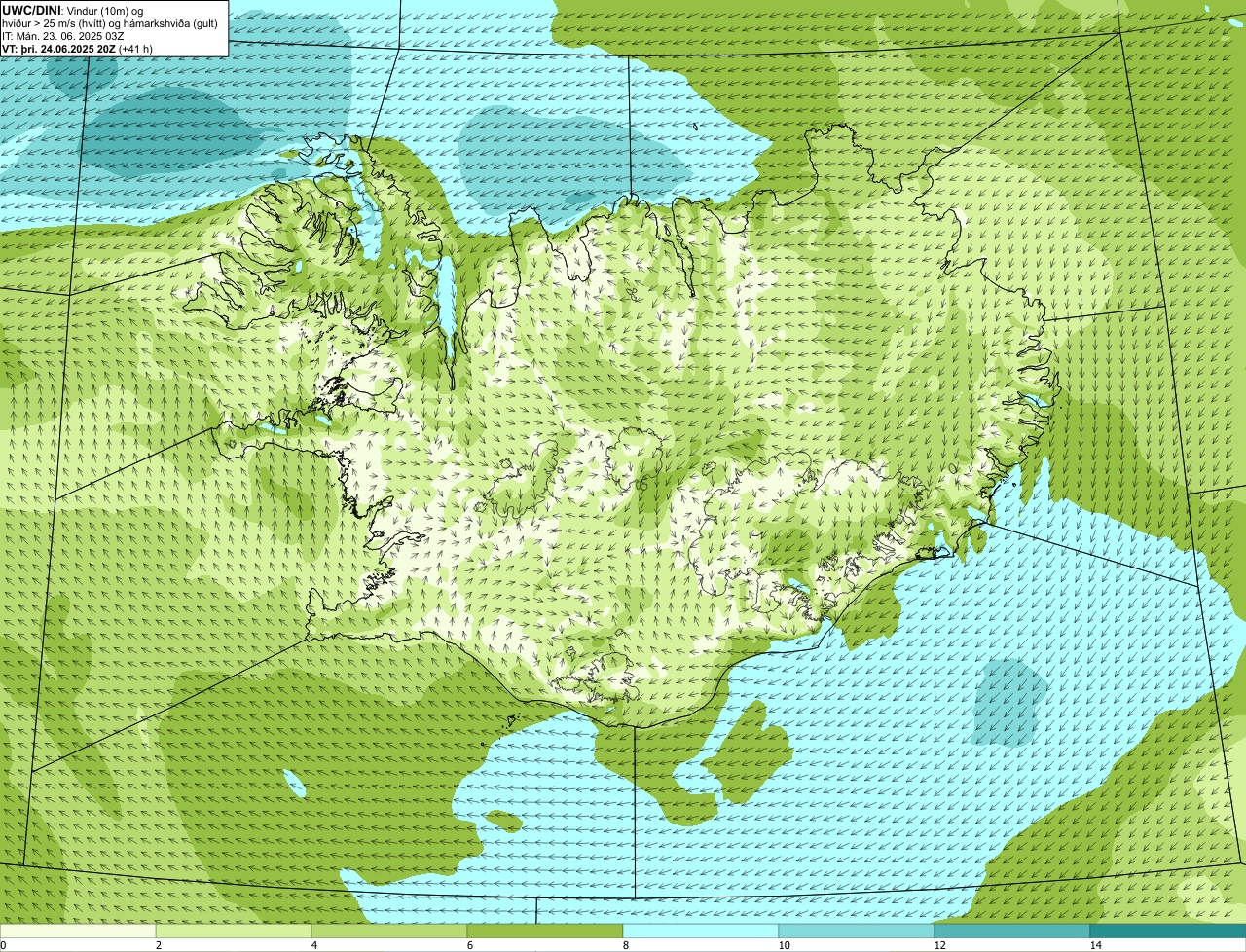
Task: Click the 12–14 m/s teal legend swatch
Action: coord(1012,931)
